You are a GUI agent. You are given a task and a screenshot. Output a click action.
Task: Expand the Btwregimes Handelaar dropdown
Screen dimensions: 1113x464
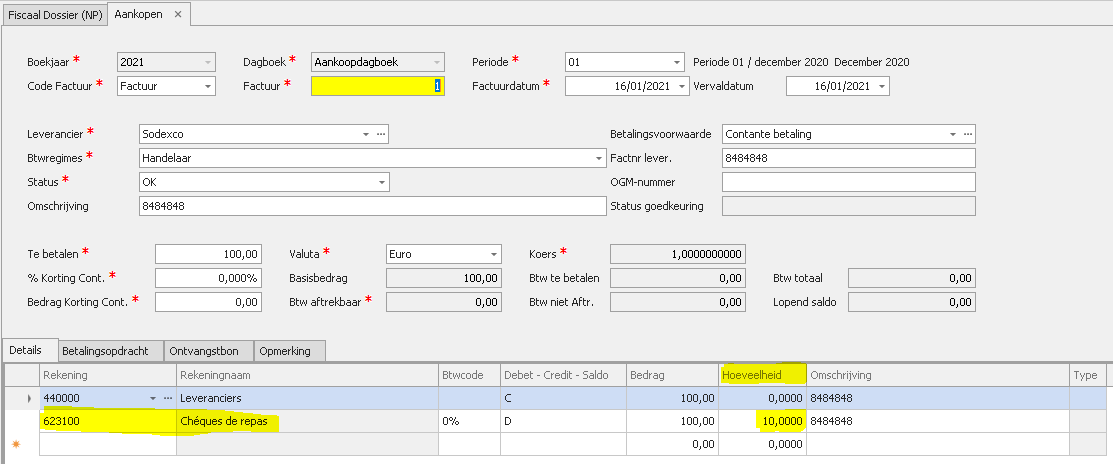tap(598, 158)
